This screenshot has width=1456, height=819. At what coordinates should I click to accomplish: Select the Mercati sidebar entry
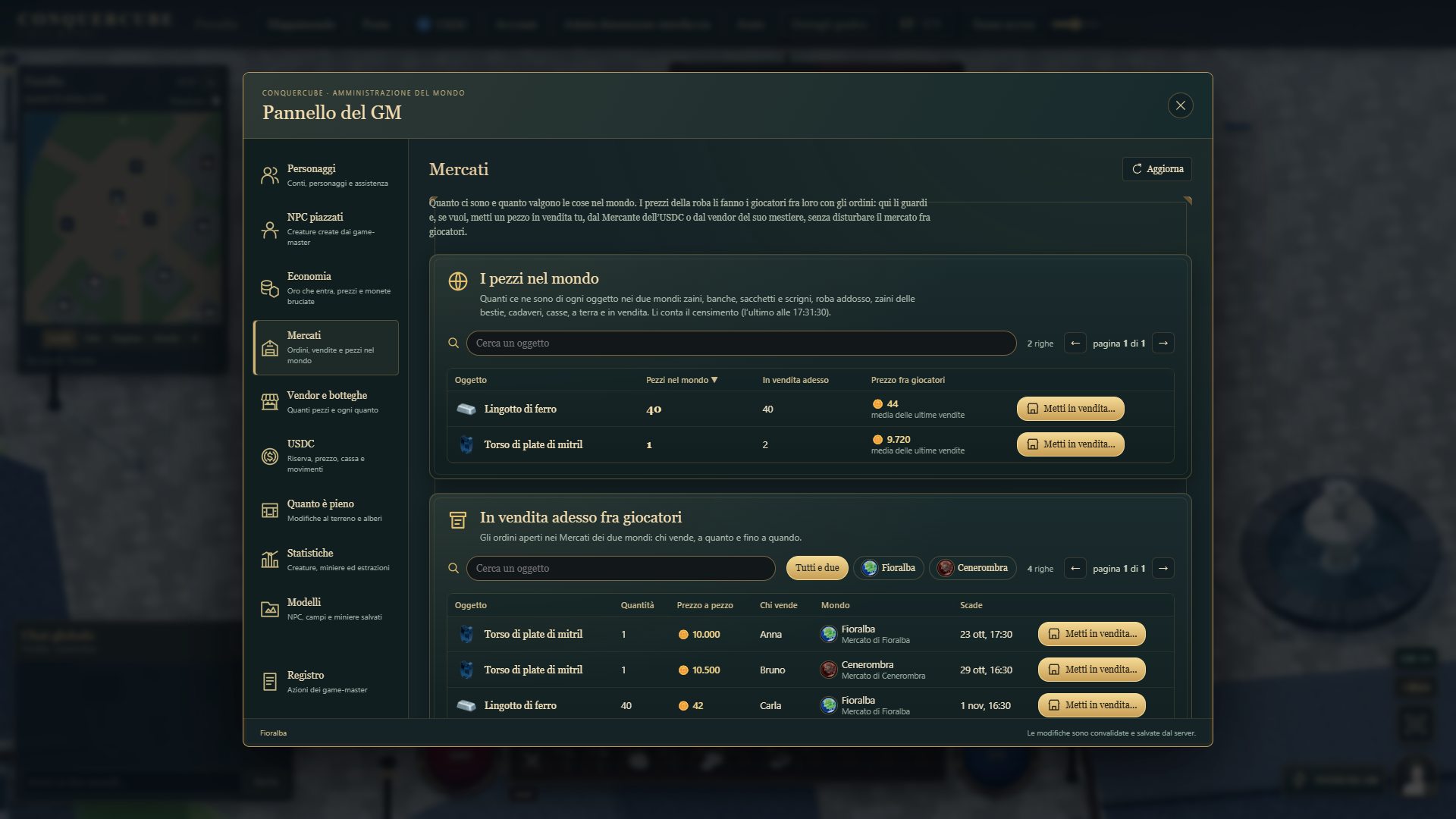325,347
